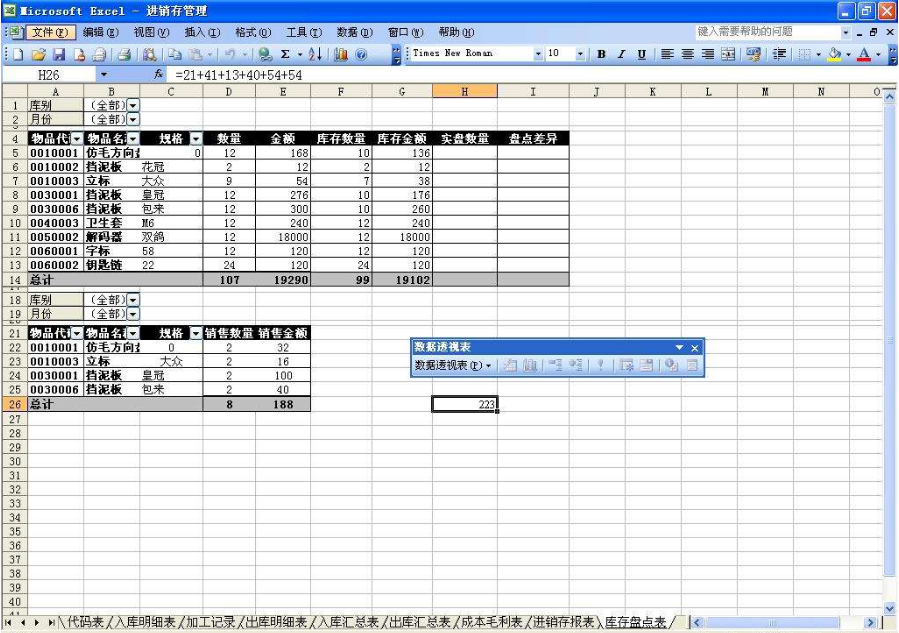Click the Borders icon
Screen dimensions: 899x633
click(805, 54)
